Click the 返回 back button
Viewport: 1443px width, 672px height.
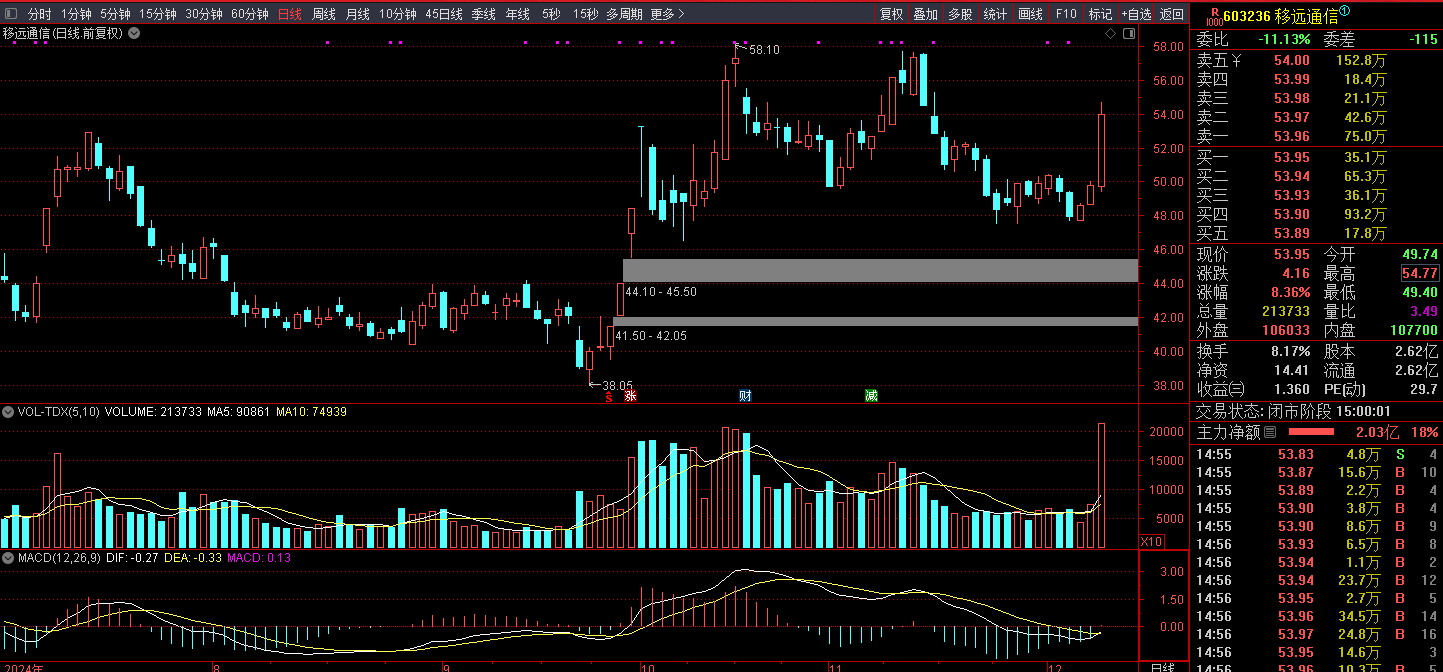1171,14
